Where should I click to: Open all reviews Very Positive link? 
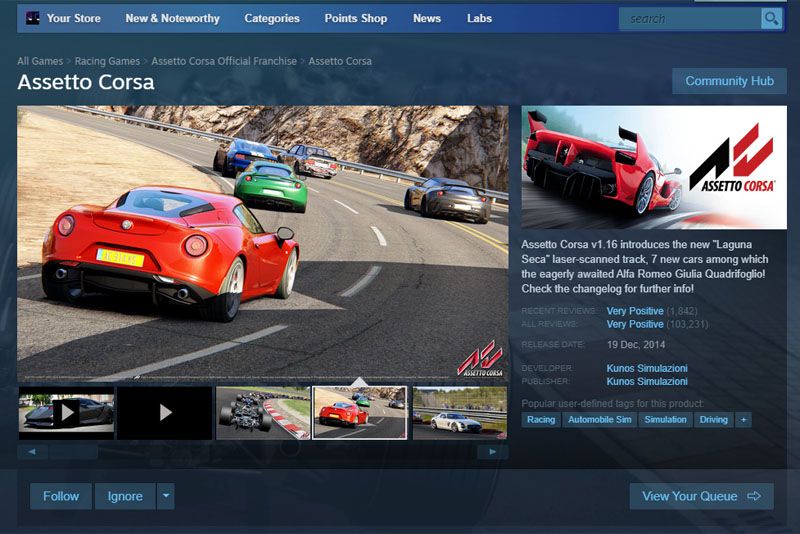click(x=635, y=324)
